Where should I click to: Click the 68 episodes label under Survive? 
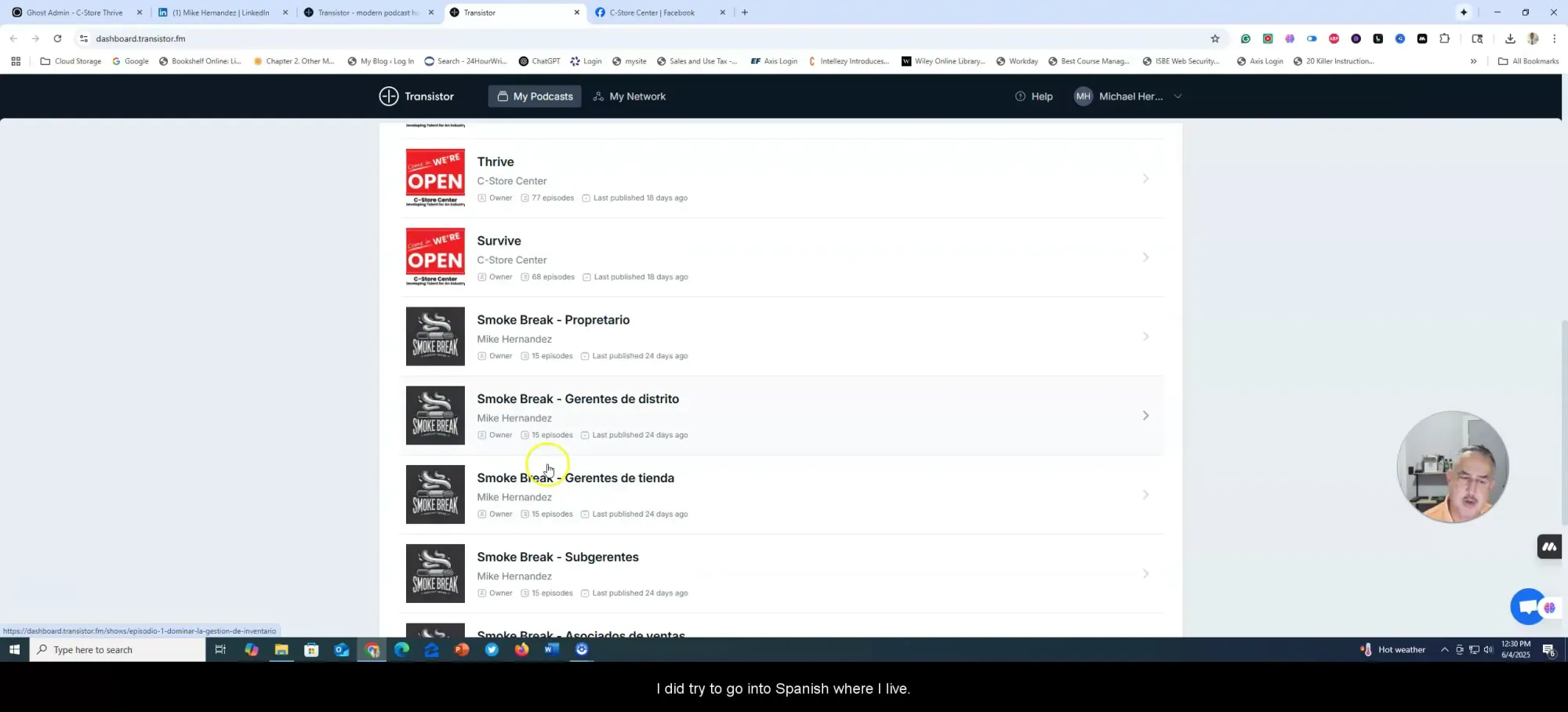[x=547, y=277]
